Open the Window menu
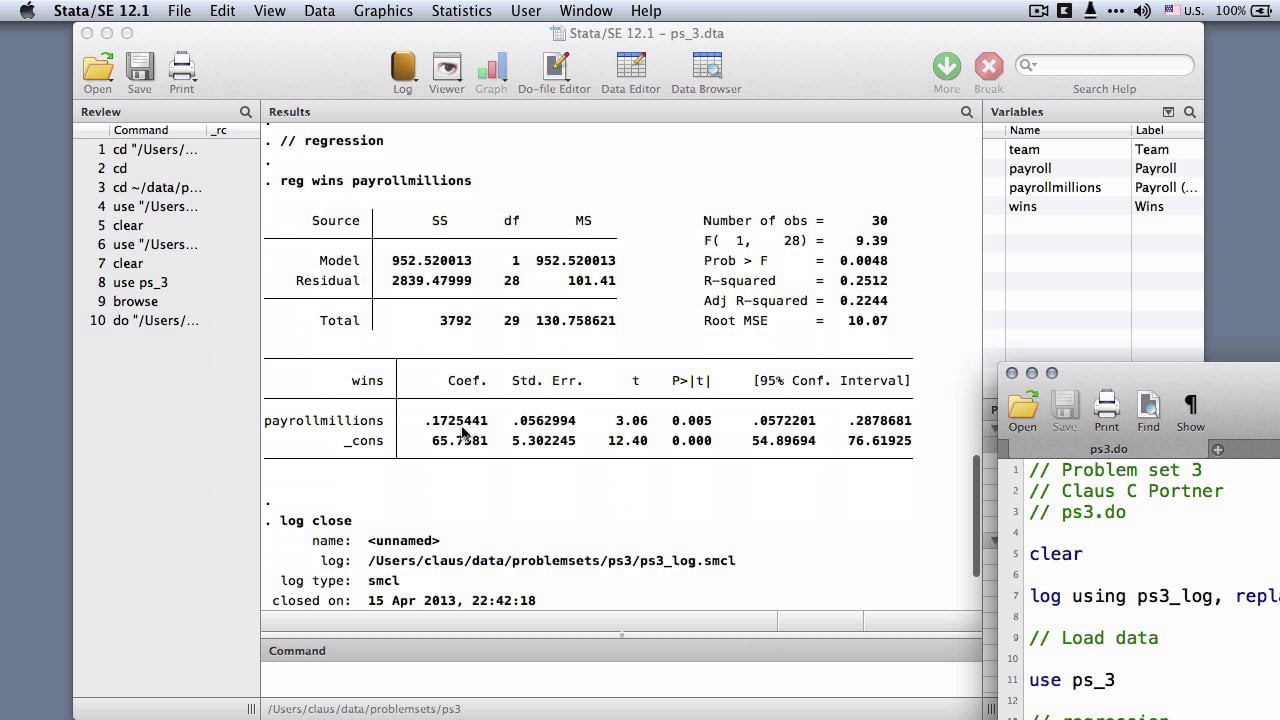Viewport: 1280px width, 720px height. point(585,11)
